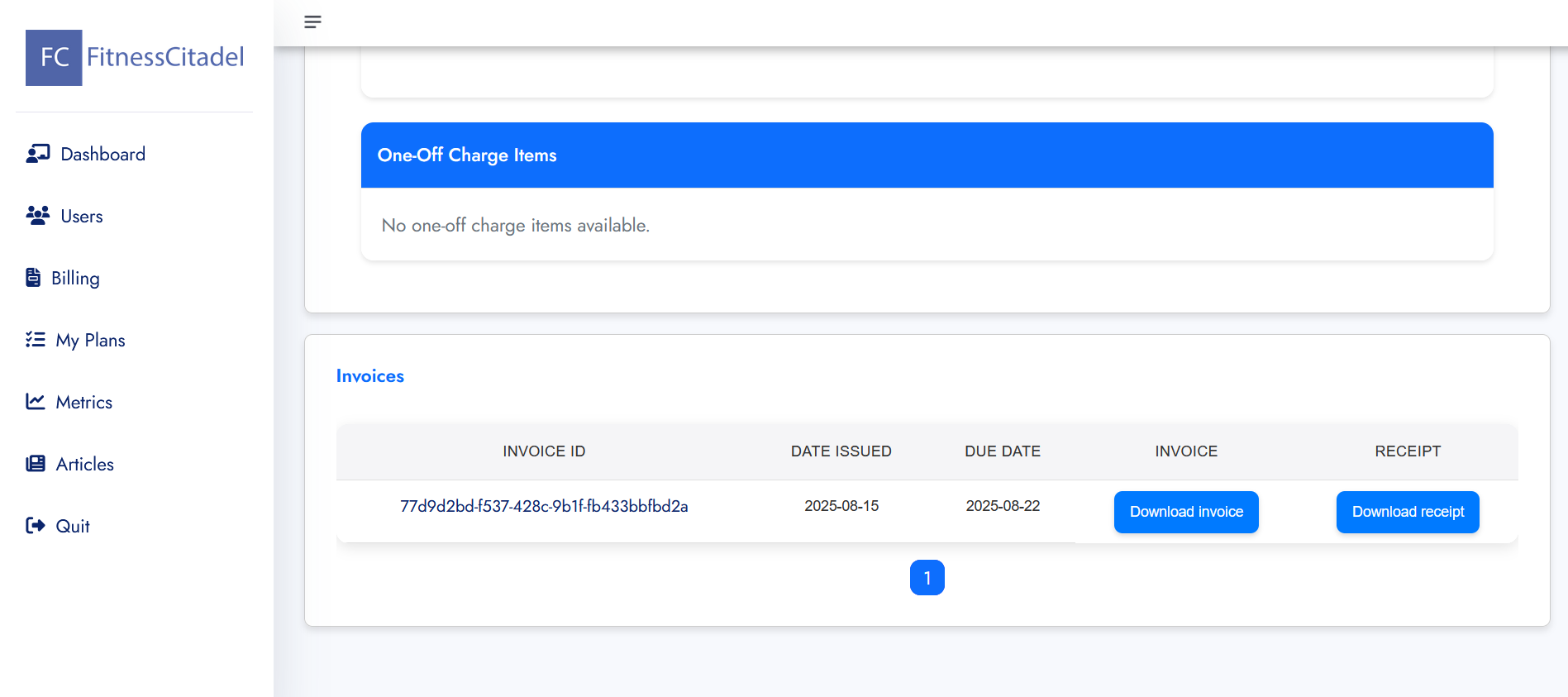This screenshot has height=697, width=1568.
Task: Click the INVOICE ID column header
Action: tap(544, 451)
